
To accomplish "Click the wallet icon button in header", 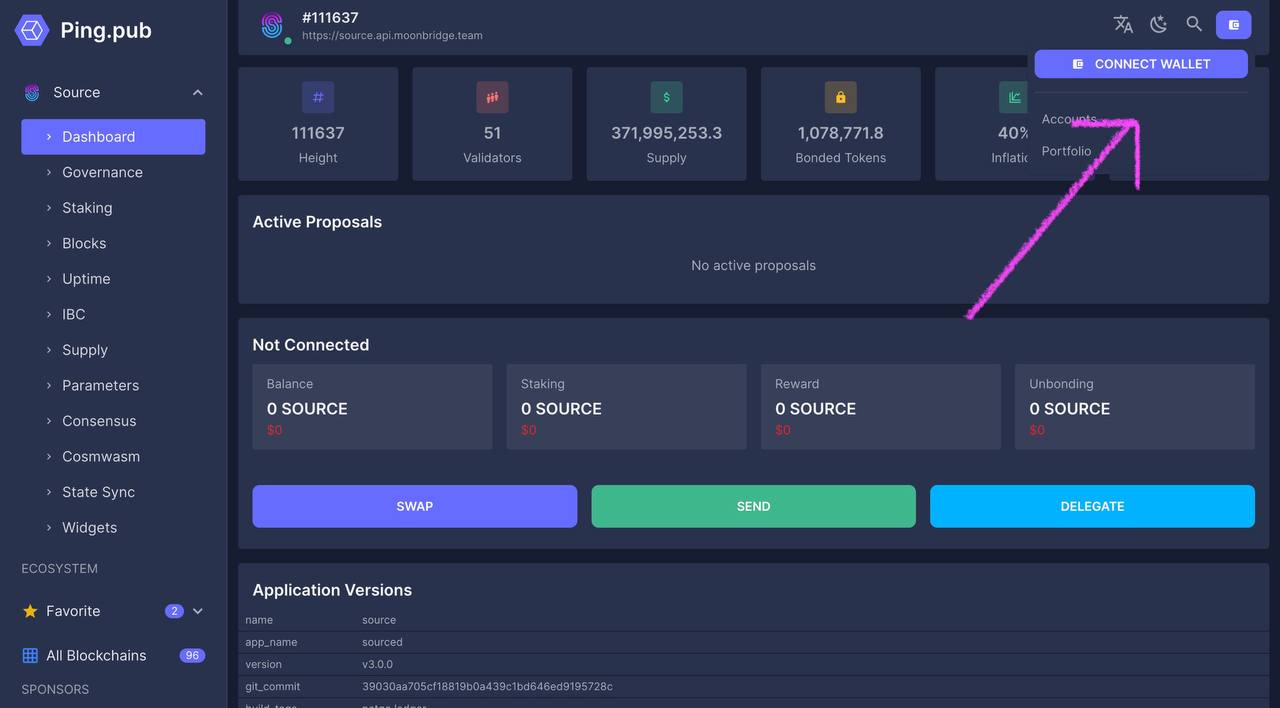I will [x=1233, y=25].
